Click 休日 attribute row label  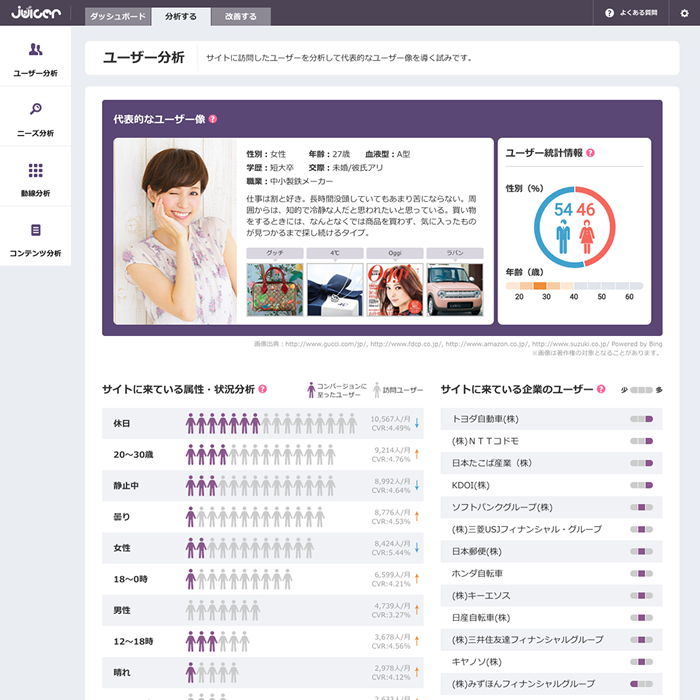(121, 423)
